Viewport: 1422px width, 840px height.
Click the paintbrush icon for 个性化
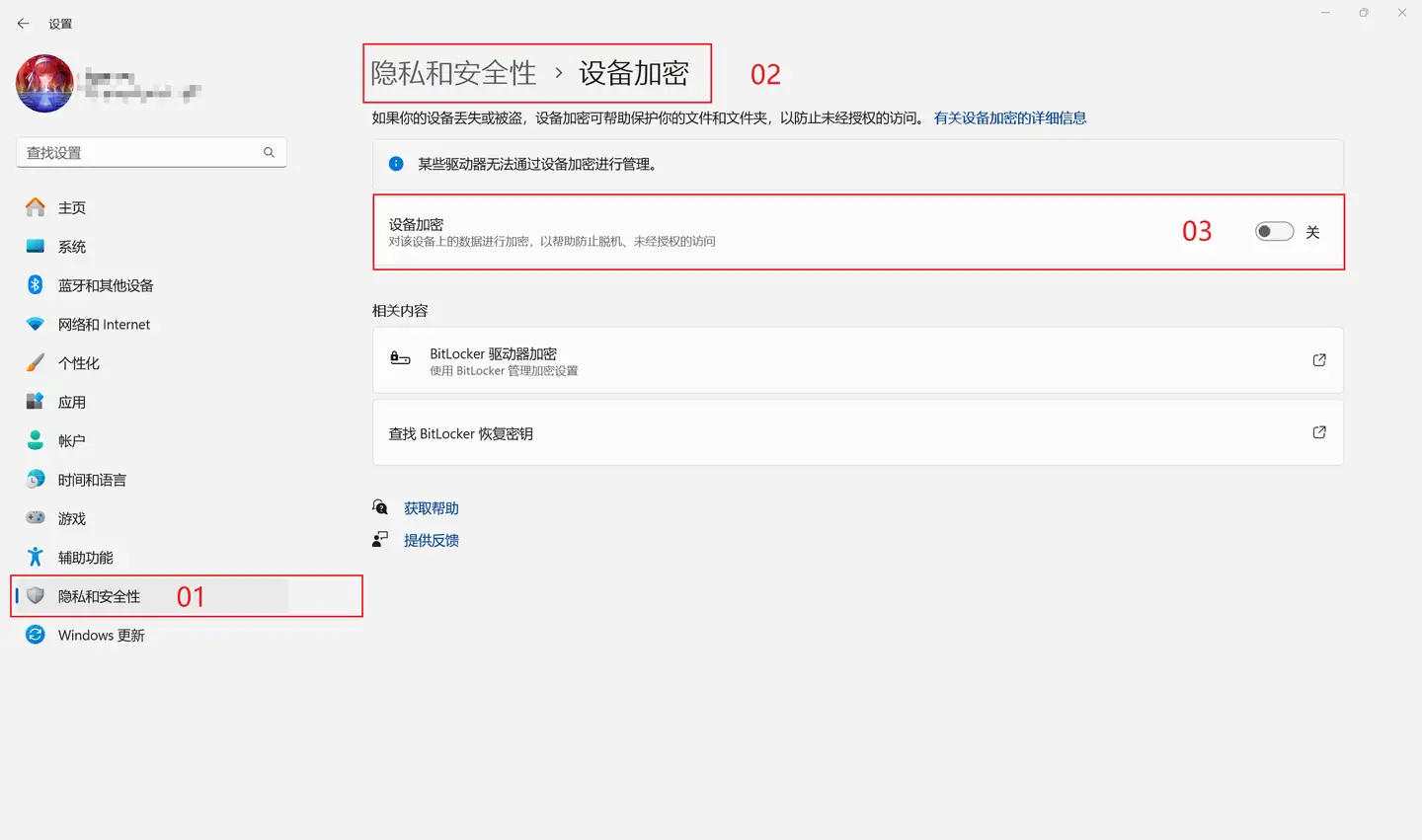[x=36, y=362]
